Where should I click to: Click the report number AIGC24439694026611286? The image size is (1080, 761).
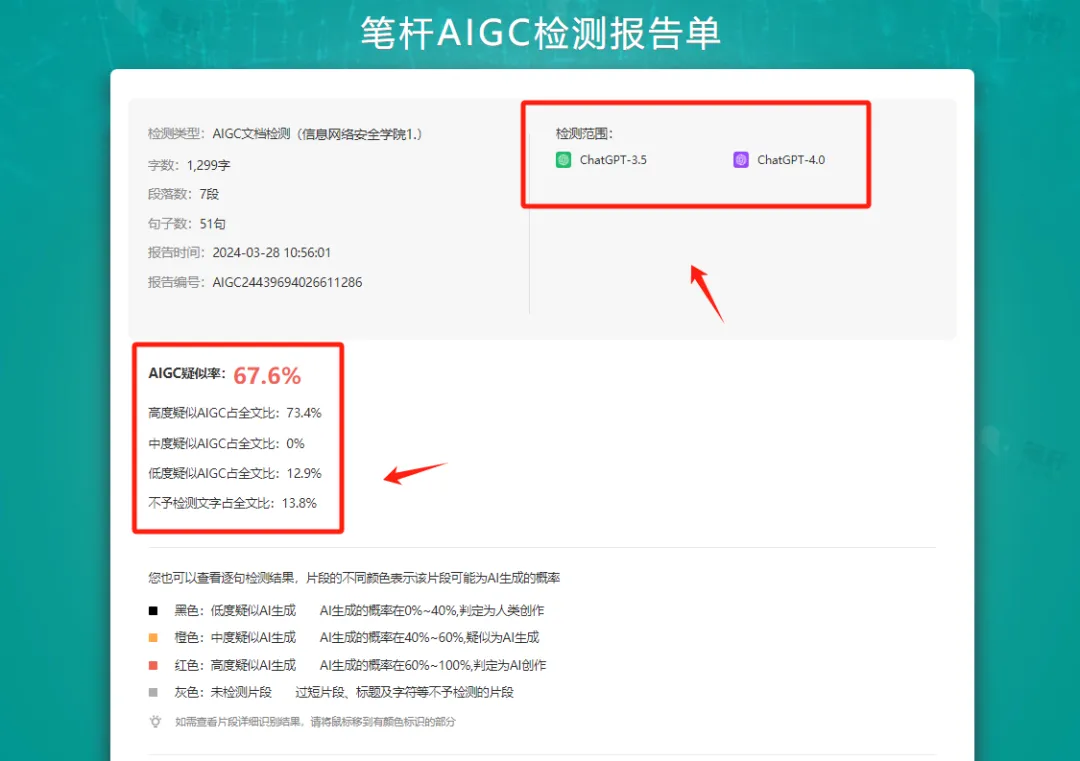[x=287, y=283]
